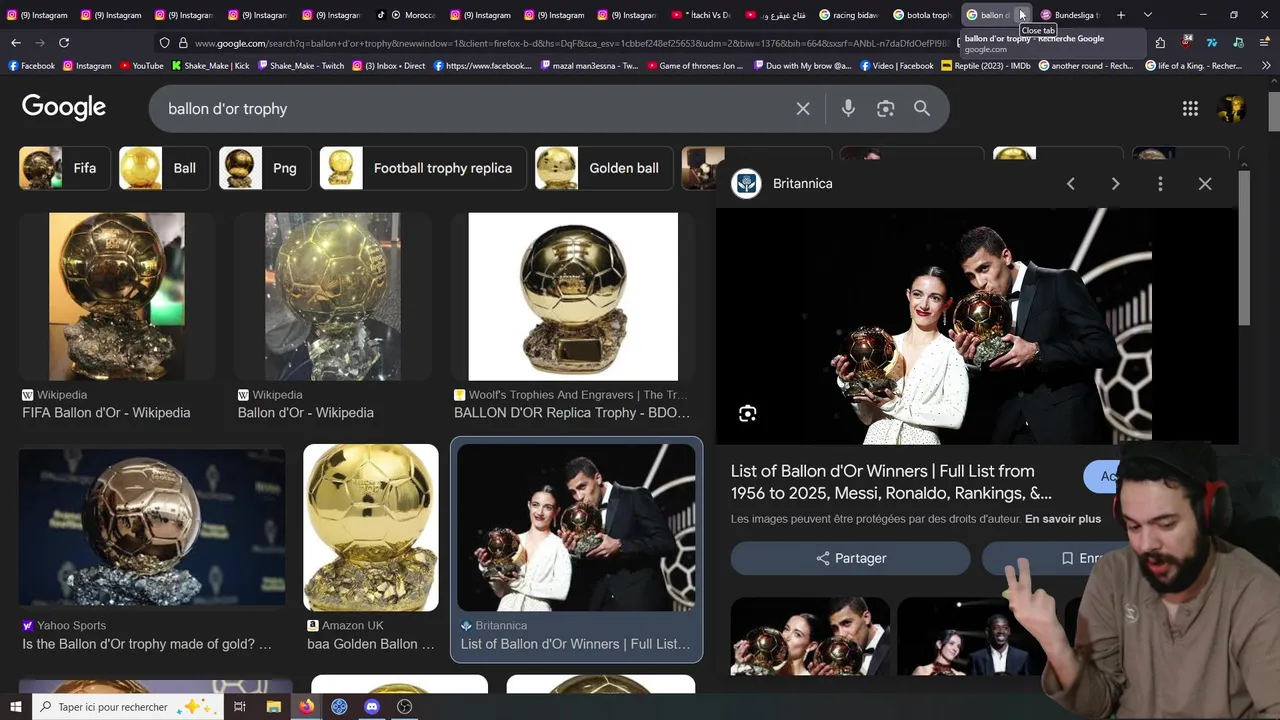Screen dimensions: 1280x720
Task: Open the Amazon UK golden ball image
Action: (x=371, y=528)
